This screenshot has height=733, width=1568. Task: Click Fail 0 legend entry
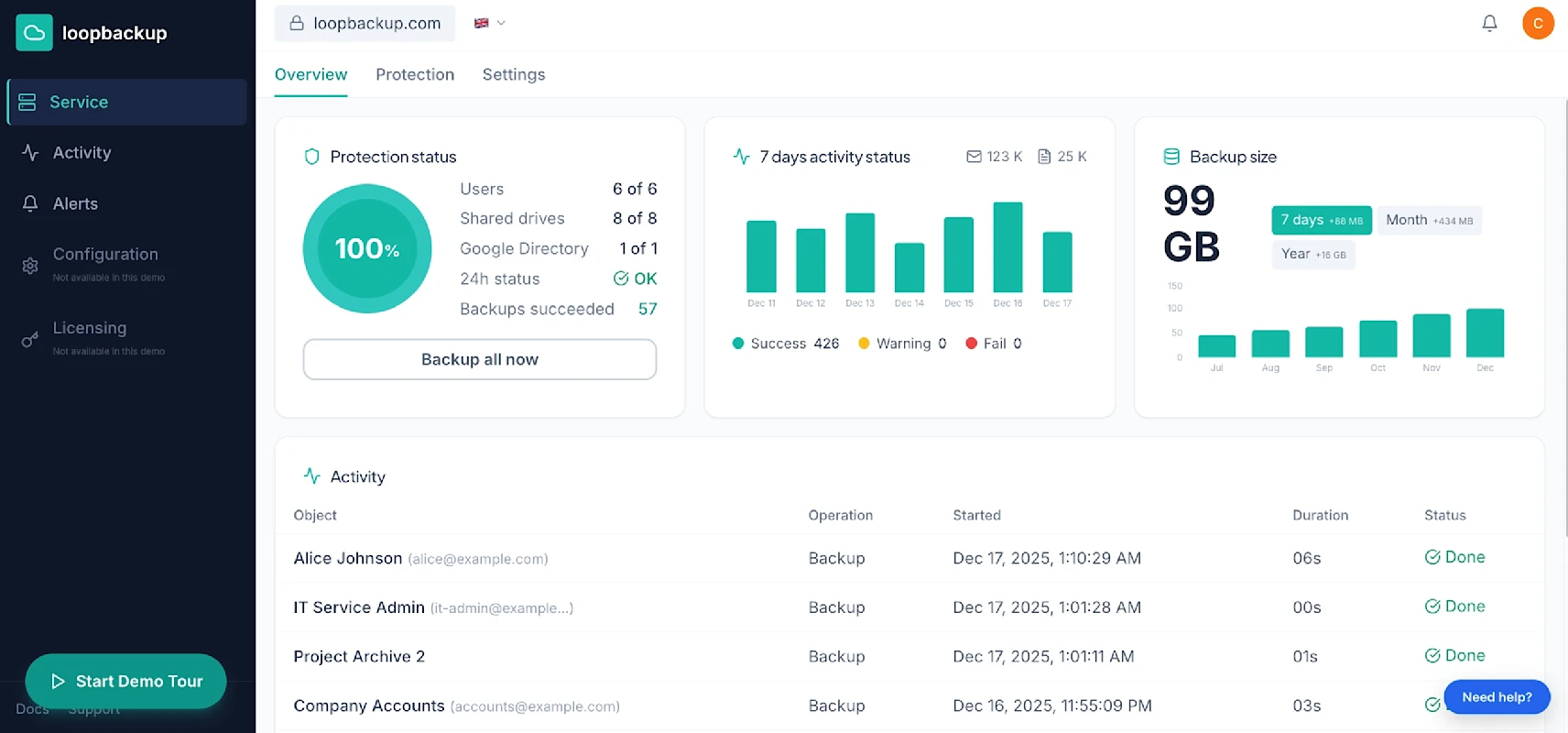(994, 344)
